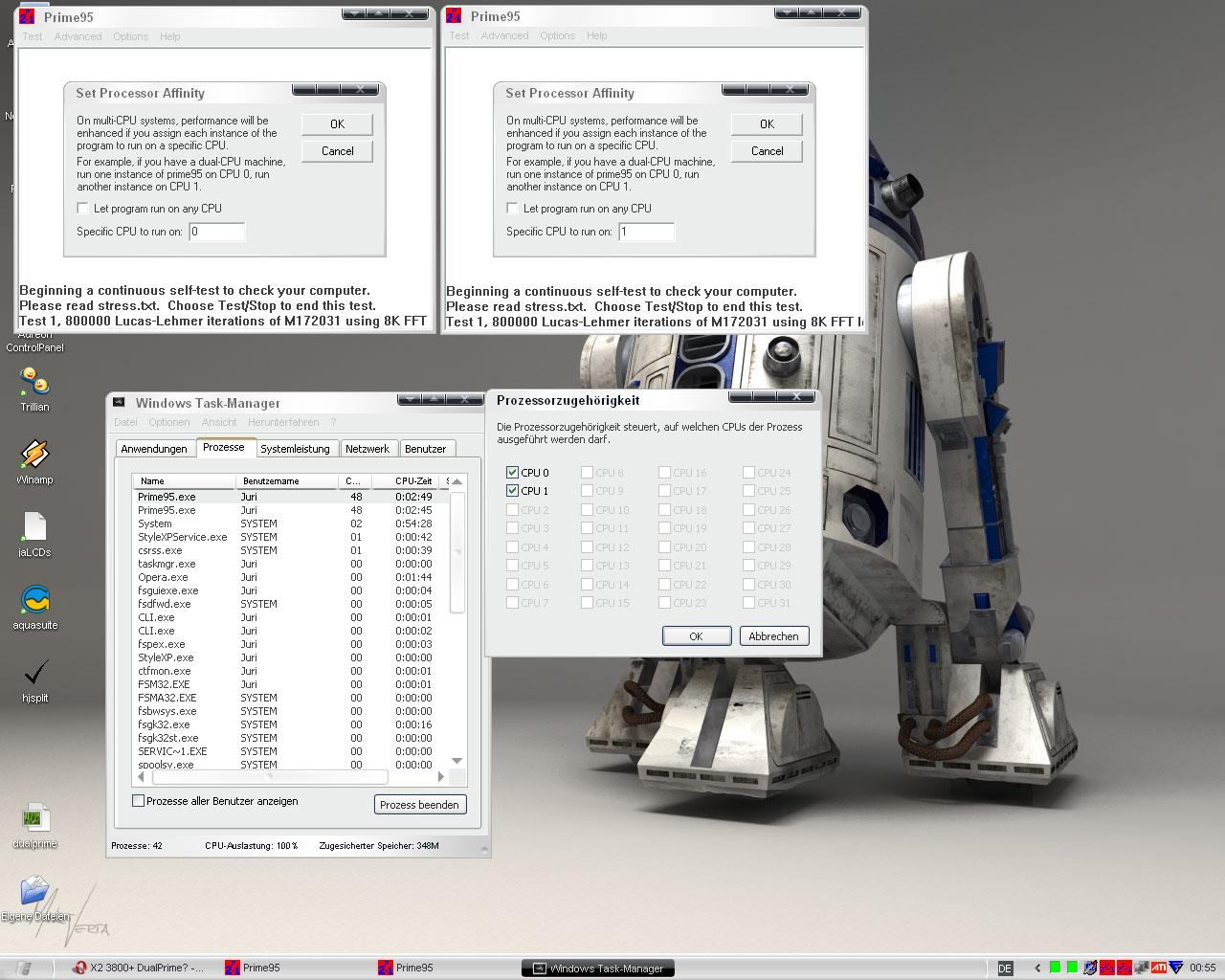Click the right Prime95 window title icon
Viewport: 1225px width, 980px height.
[454, 15]
